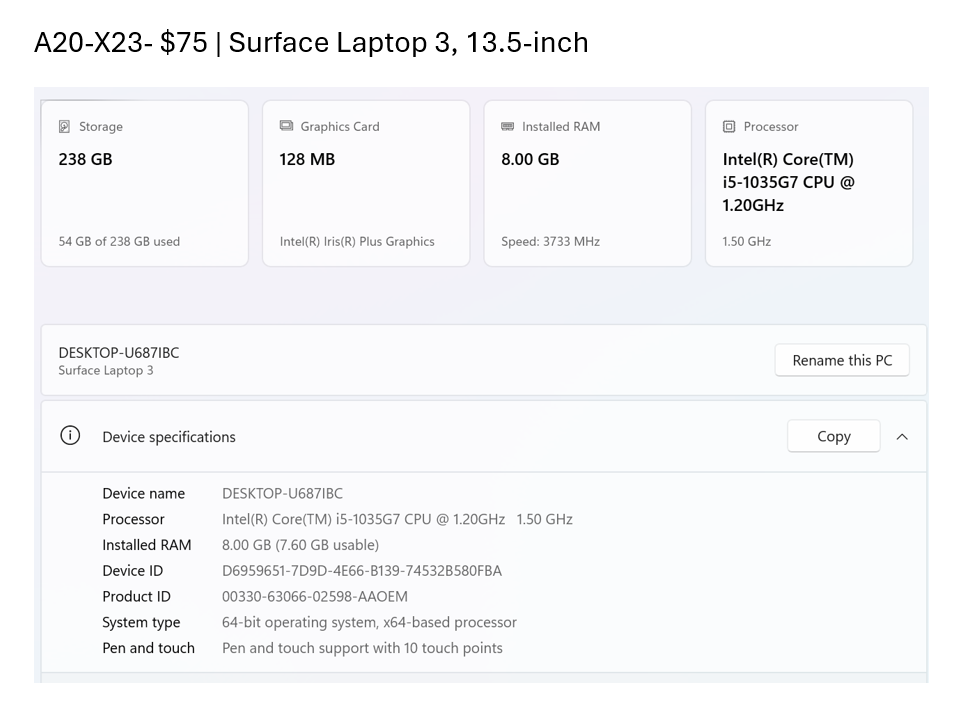Open the Graphics Card details card
The image size is (974, 726).
(x=366, y=182)
